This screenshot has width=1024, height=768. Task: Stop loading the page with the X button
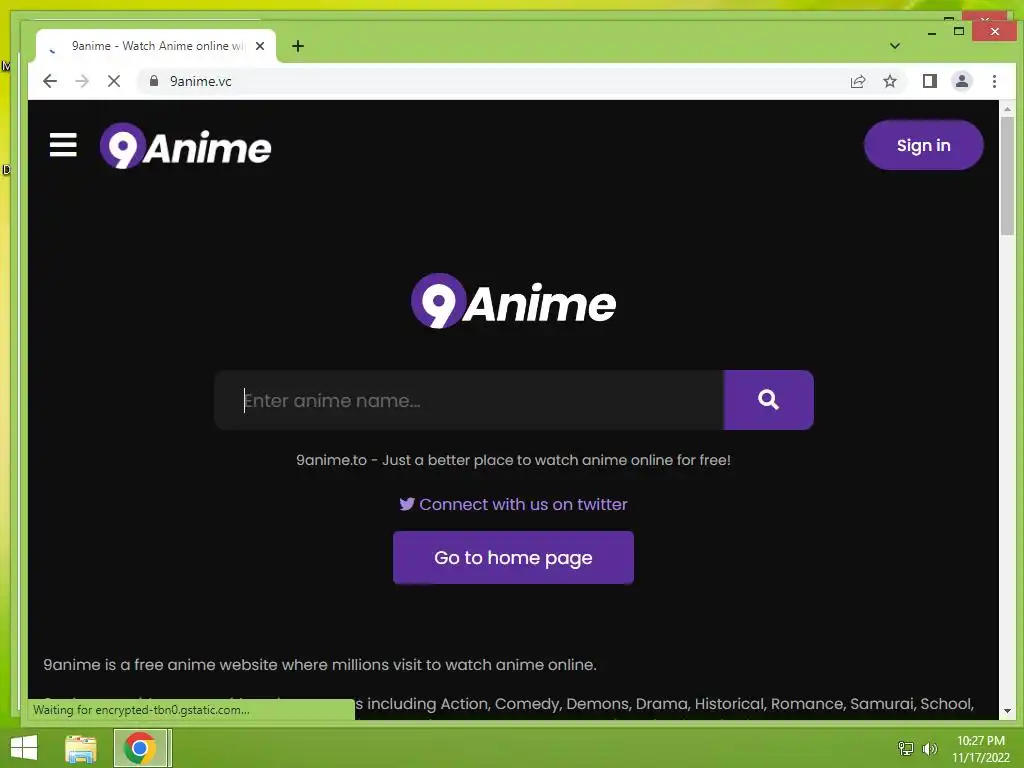(x=114, y=81)
